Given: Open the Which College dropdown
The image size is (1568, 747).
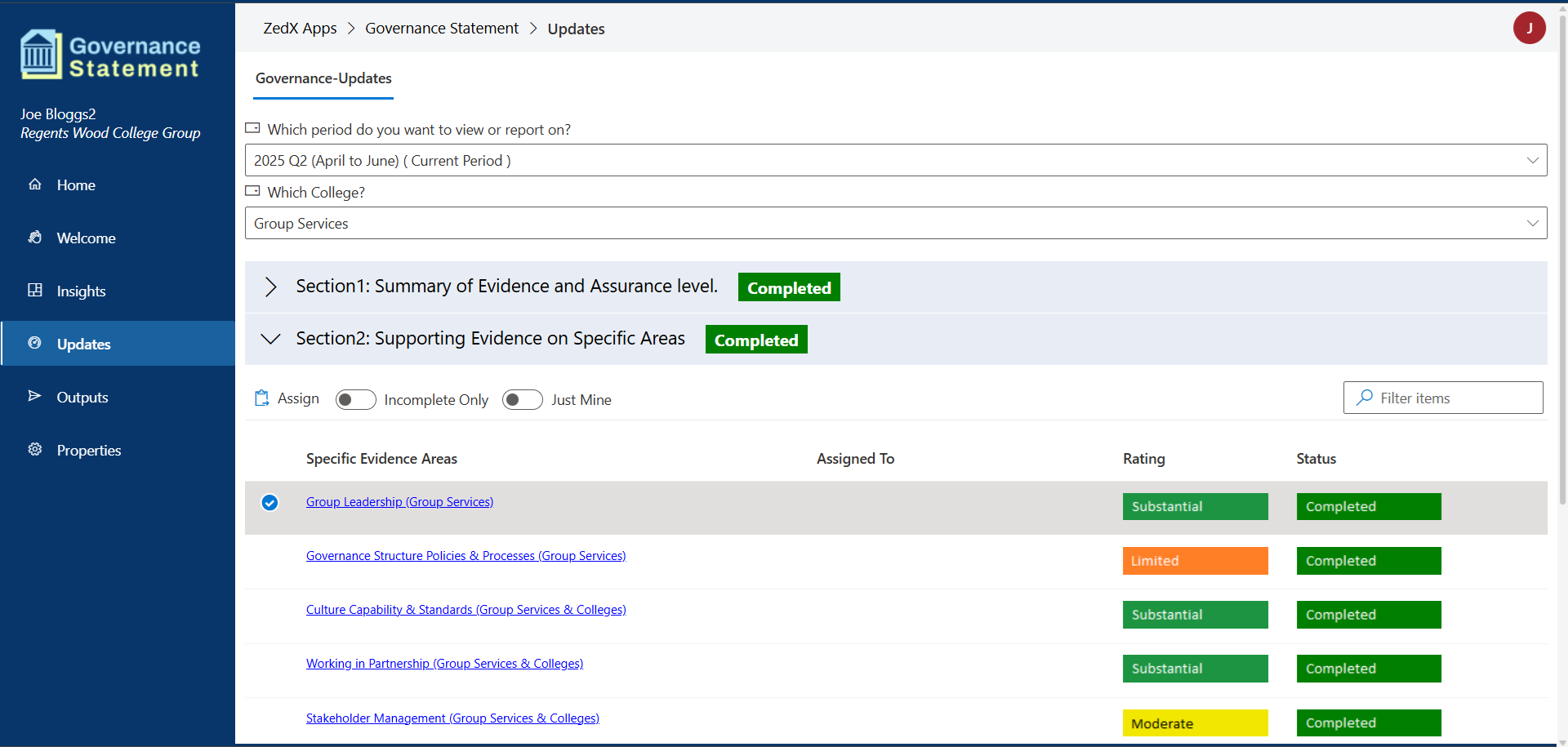Looking at the screenshot, I should click(x=896, y=223).
